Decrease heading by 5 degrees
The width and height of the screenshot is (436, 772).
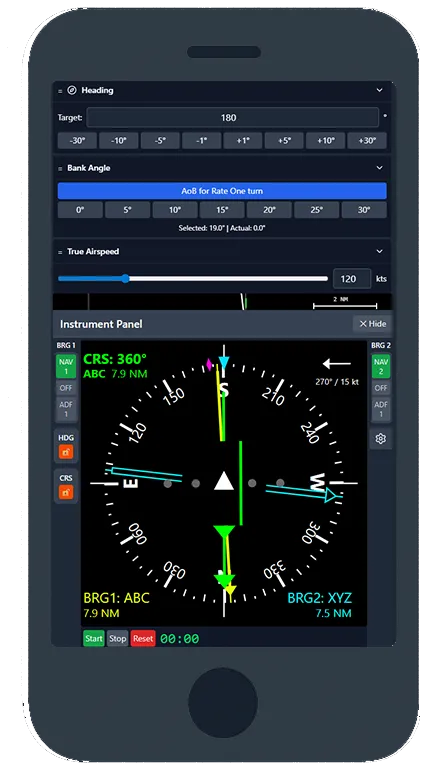160,140
